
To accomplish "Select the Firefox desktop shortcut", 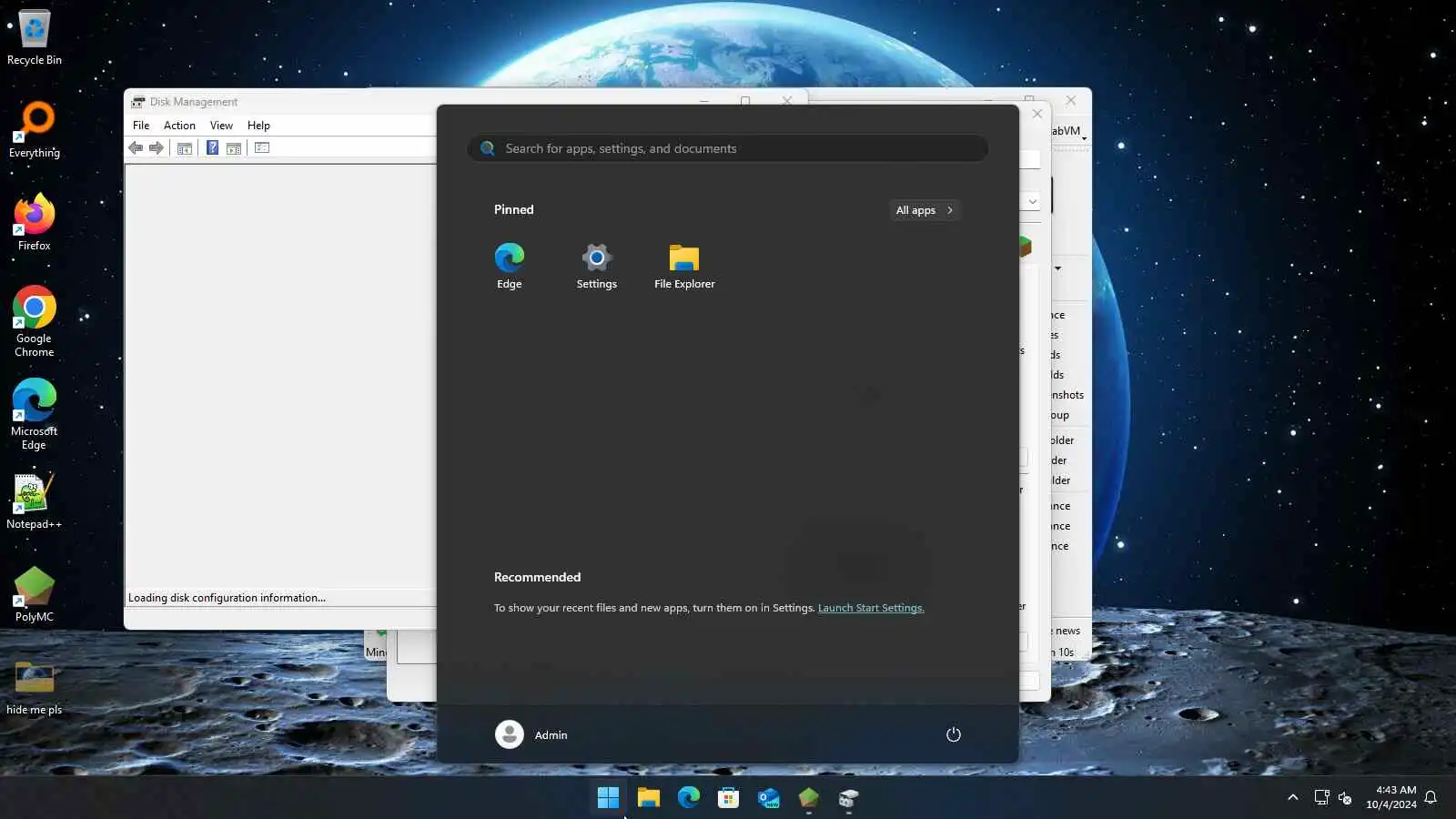I will click(35, 223).
